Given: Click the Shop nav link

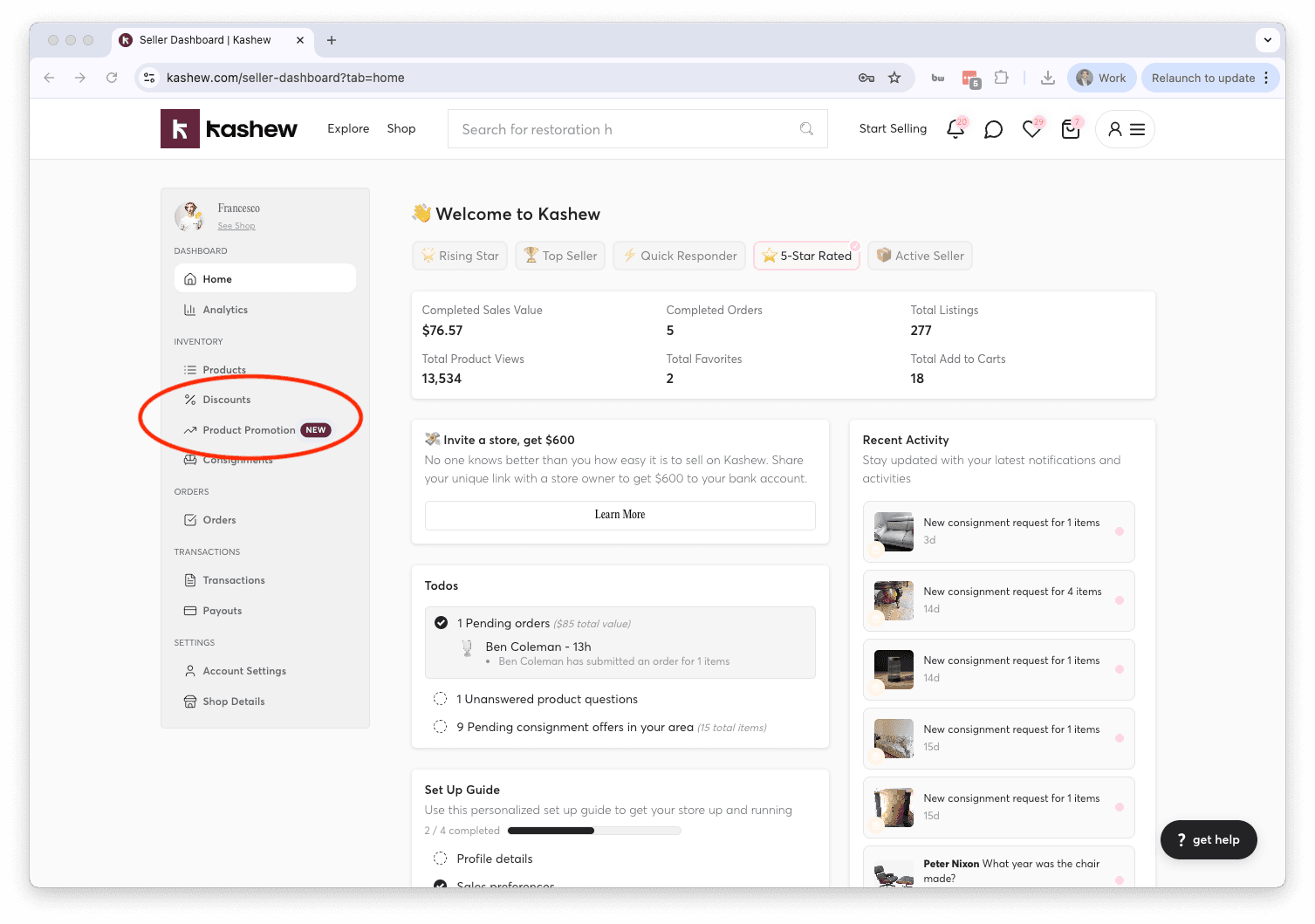Looking at the screenshot, I should click(x=401, y=128).
